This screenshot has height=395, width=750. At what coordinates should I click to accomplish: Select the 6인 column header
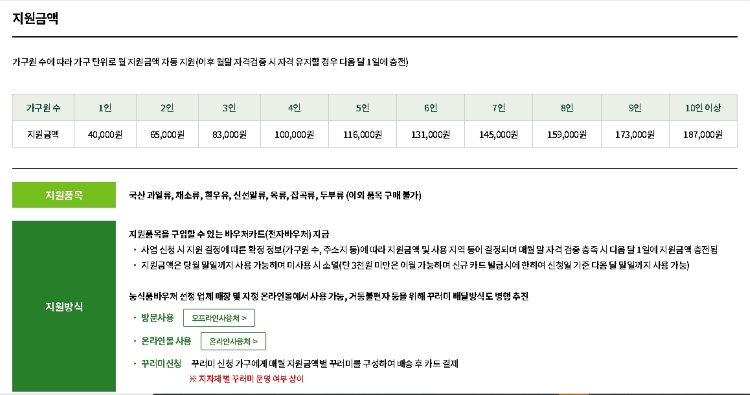coord(430,108)
